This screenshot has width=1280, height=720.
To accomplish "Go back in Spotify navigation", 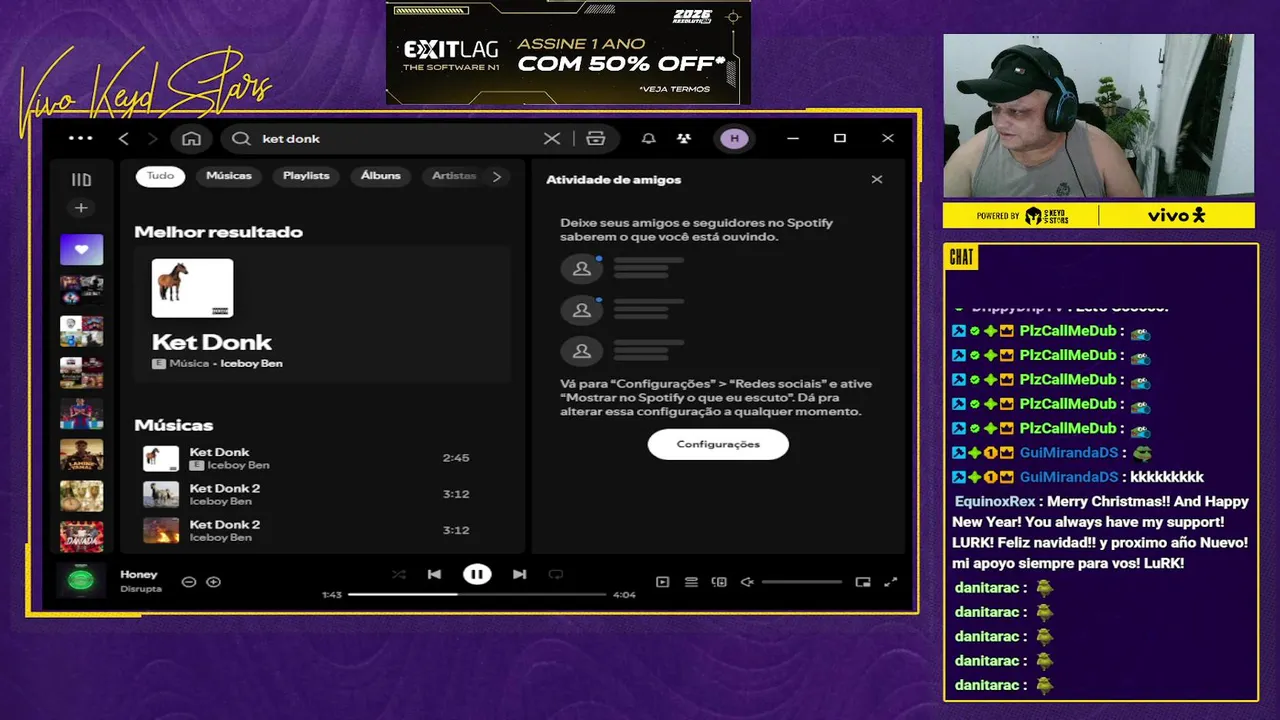I will click(124, 139).
